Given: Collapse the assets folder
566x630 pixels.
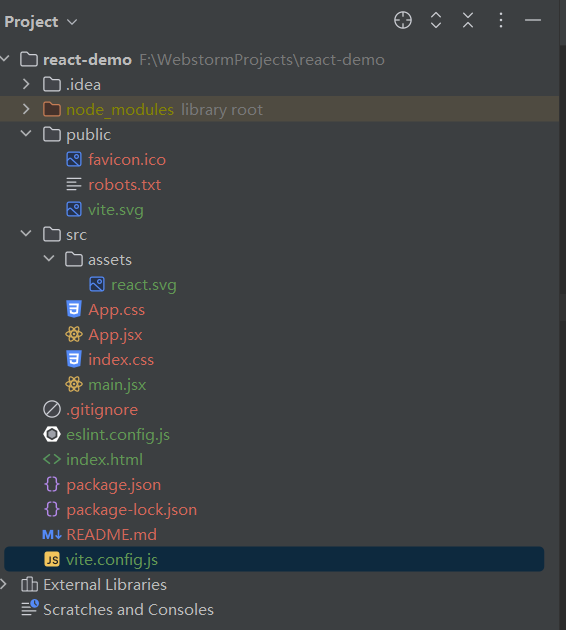Looking at the screenshot, I should pyautogui.click(x=49, y=258).
